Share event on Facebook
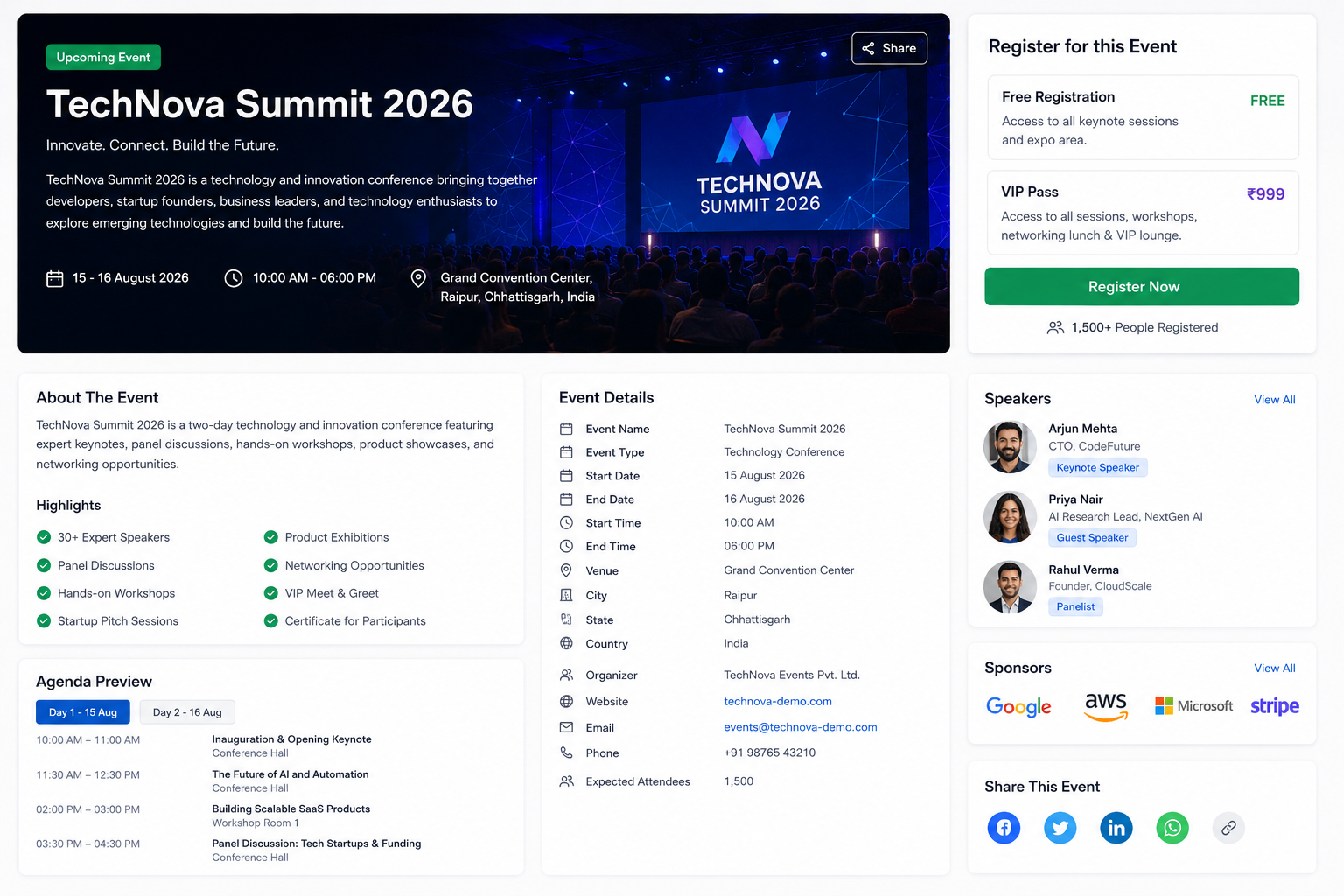 click(x=1004, y=828)
